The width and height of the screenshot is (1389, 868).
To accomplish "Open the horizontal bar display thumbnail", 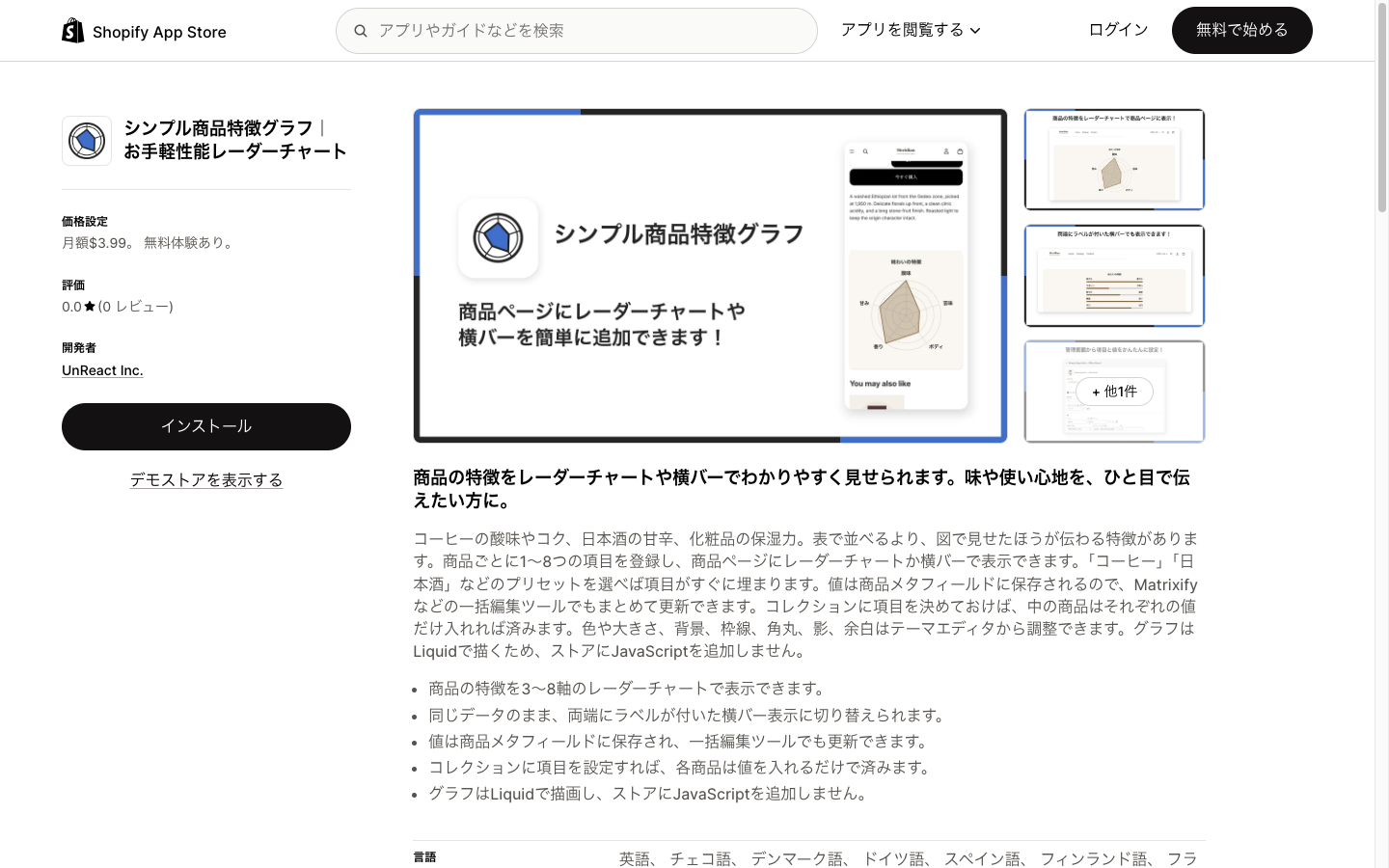I will pyautogui.click(x=1114, y=276).
